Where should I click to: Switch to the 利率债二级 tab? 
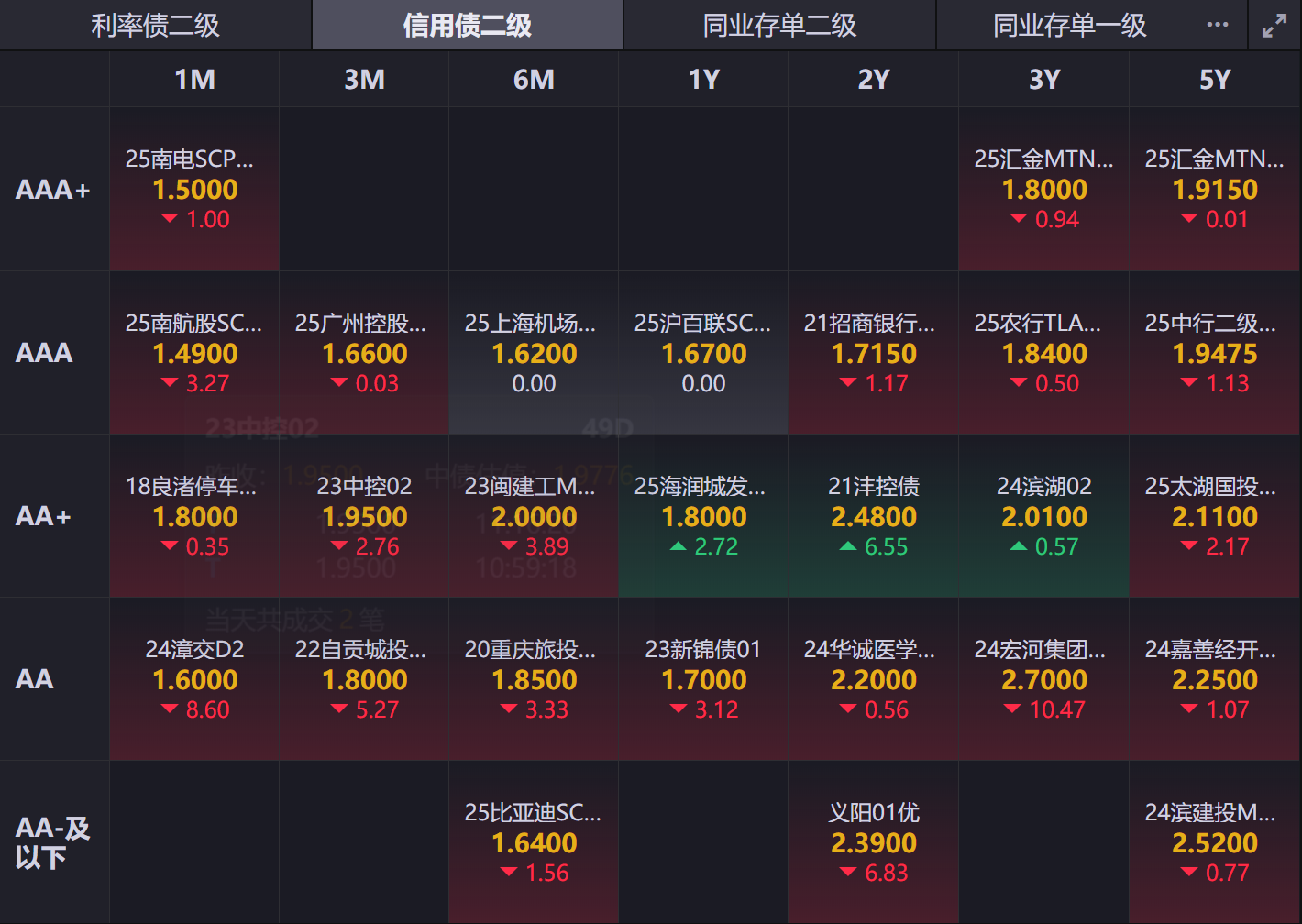point(154,25)
